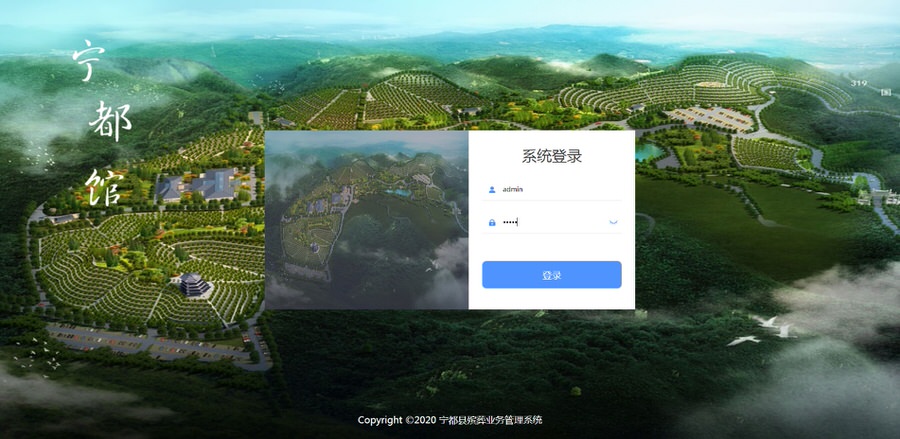This screenshot has height=439, width=900.
Task: Click the blue 登录 login button
Action: (552, 275)
